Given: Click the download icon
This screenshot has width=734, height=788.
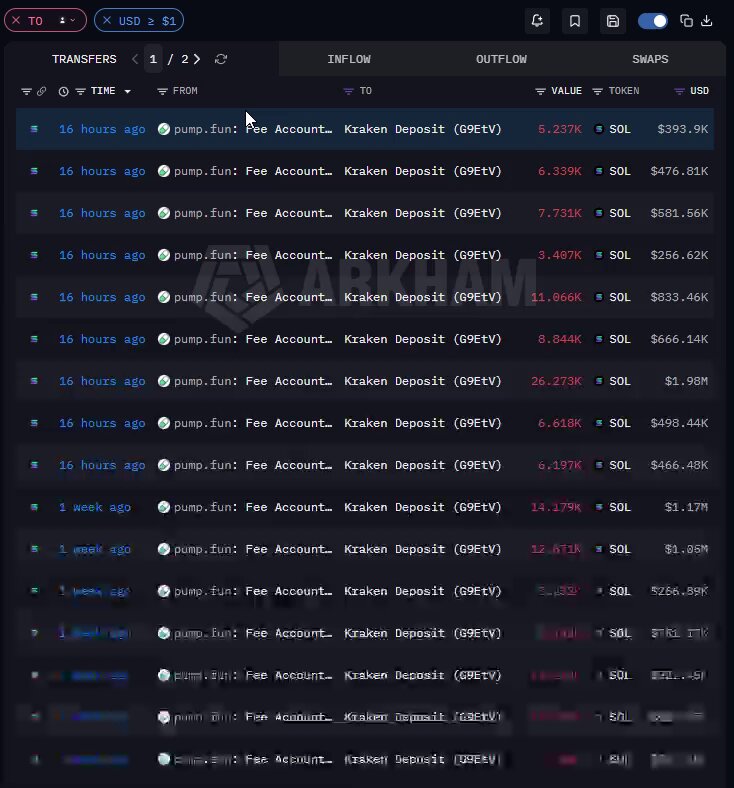Looking at the screenshot, I should [707, 21].
